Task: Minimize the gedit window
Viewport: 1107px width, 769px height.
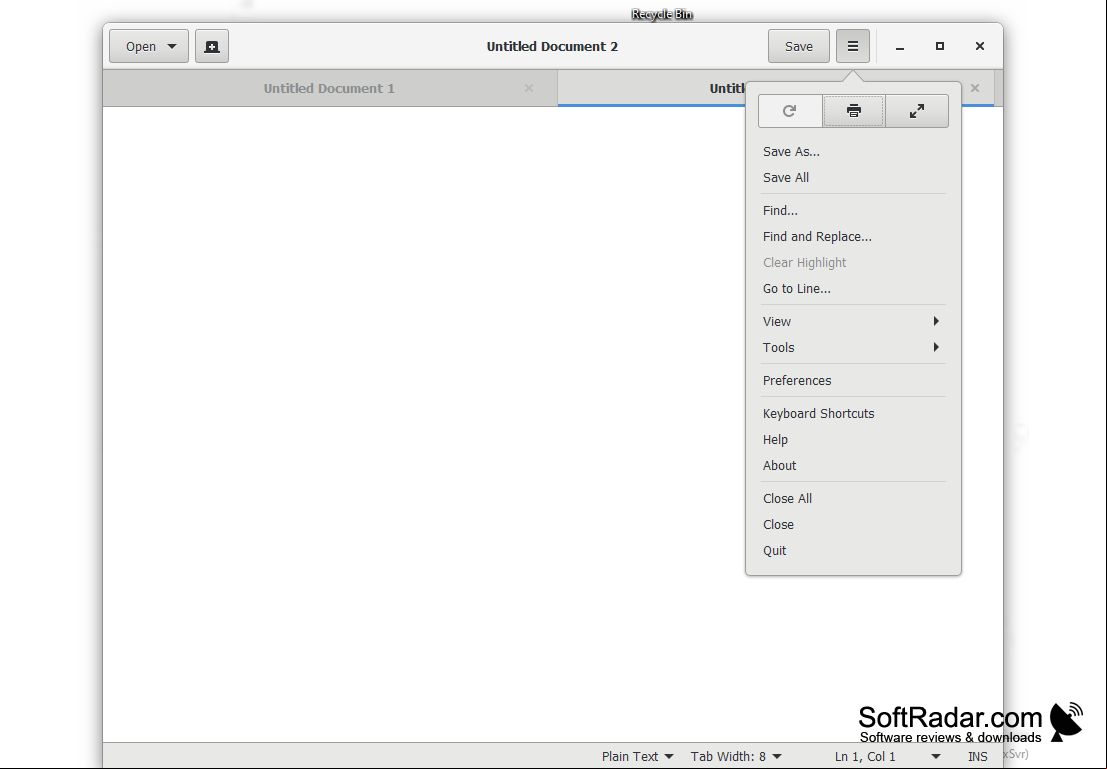Action: click(x=900, y=47)
